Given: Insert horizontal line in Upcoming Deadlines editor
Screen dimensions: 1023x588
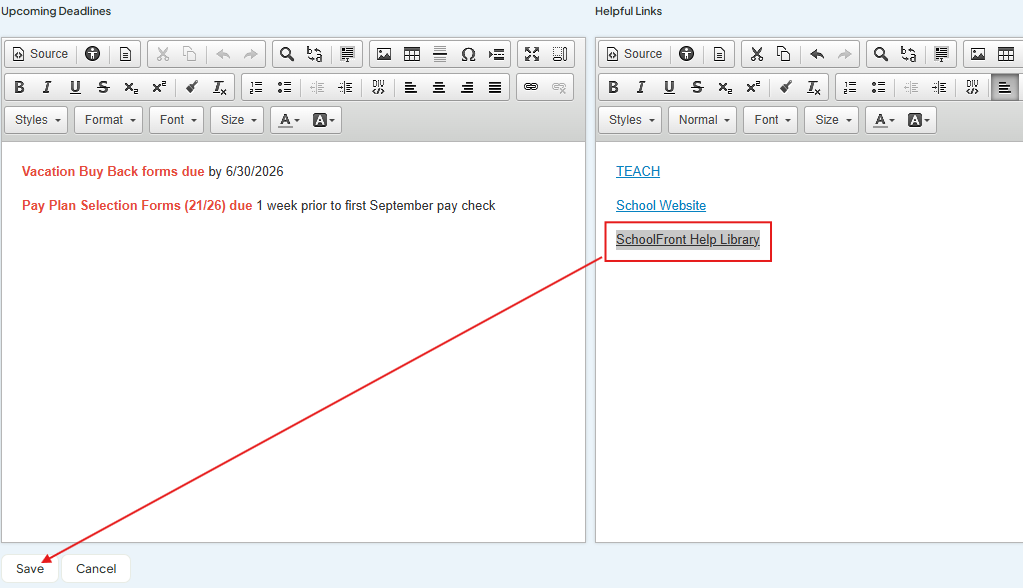Looking at the screenshot, I should (440, 54).
